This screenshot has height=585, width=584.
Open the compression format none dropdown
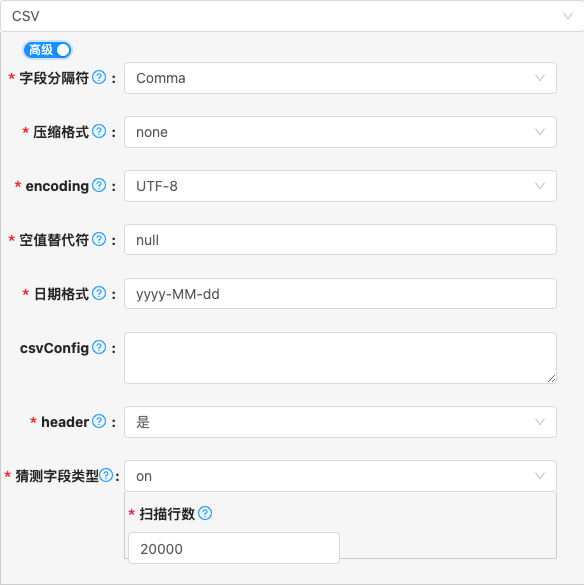coord(340,132)
